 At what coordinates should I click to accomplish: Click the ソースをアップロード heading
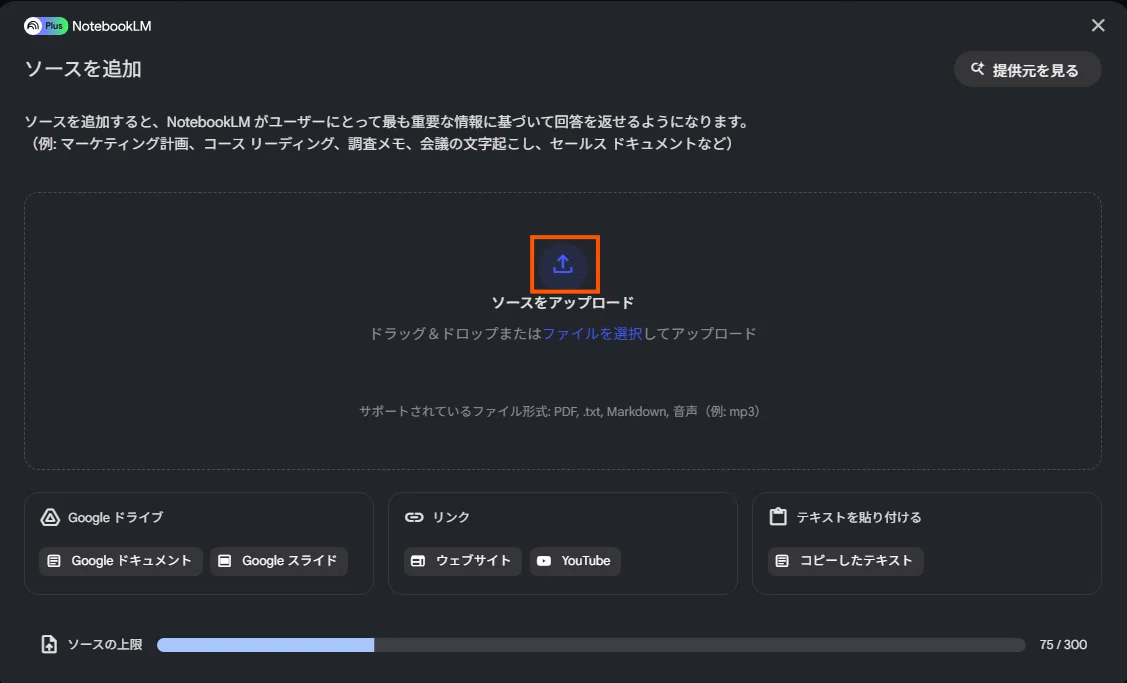(563, 303)
